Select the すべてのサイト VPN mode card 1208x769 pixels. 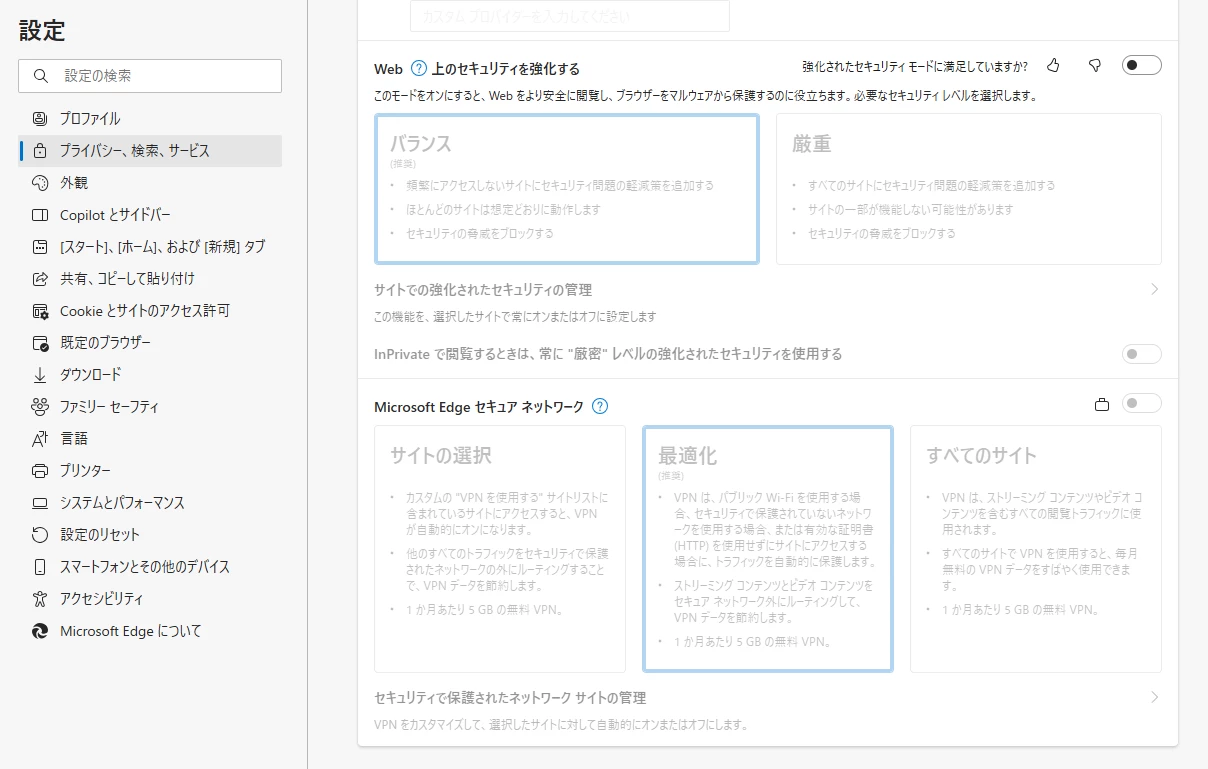click(x=1036, y=549)
